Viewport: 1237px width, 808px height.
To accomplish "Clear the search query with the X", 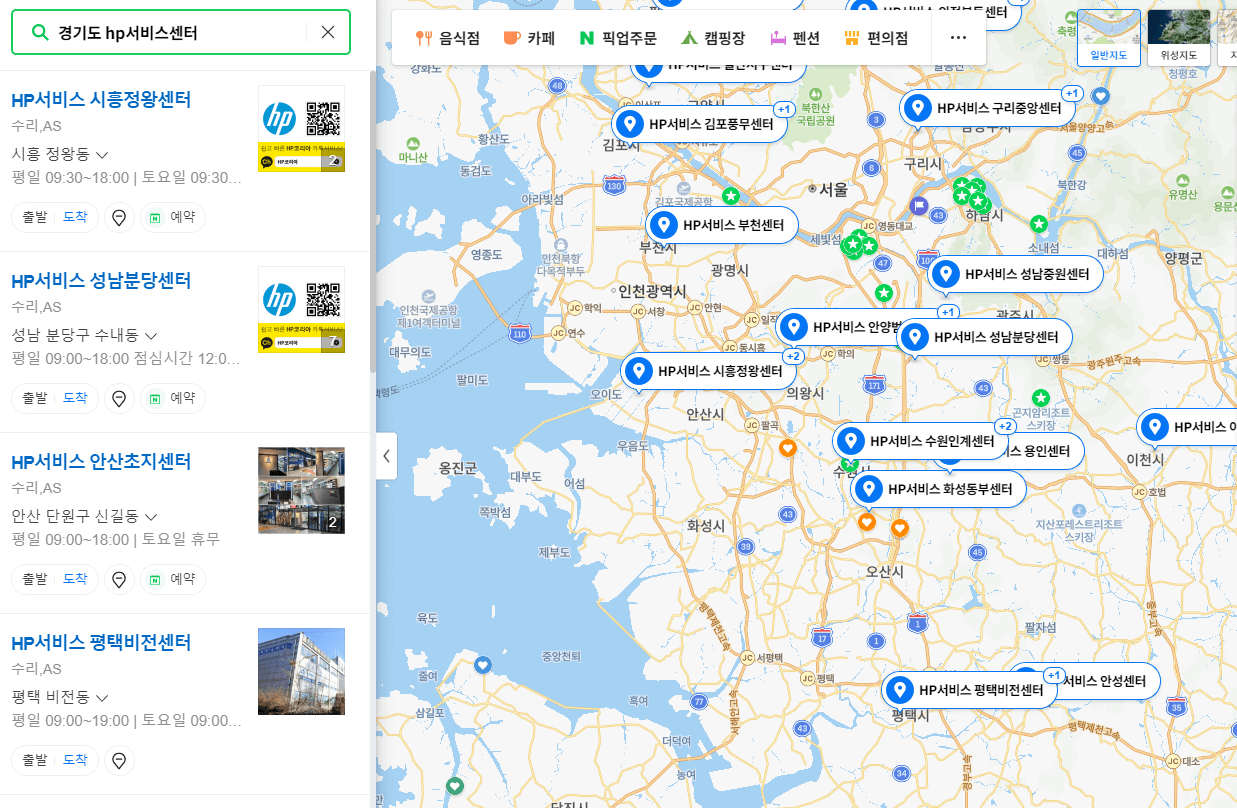I will tap(328, 32).
